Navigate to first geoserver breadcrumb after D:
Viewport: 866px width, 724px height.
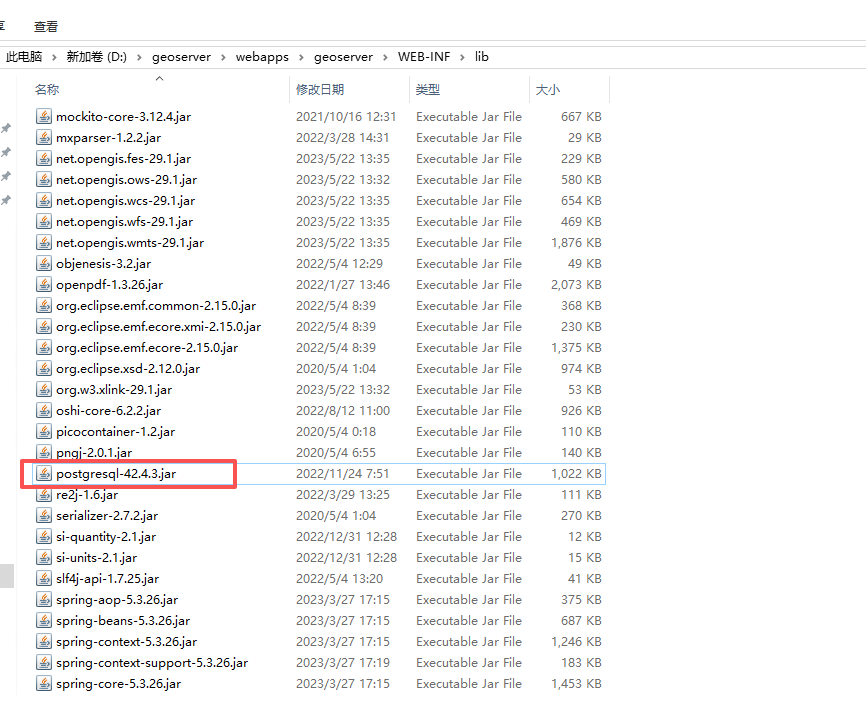(181, 57)
